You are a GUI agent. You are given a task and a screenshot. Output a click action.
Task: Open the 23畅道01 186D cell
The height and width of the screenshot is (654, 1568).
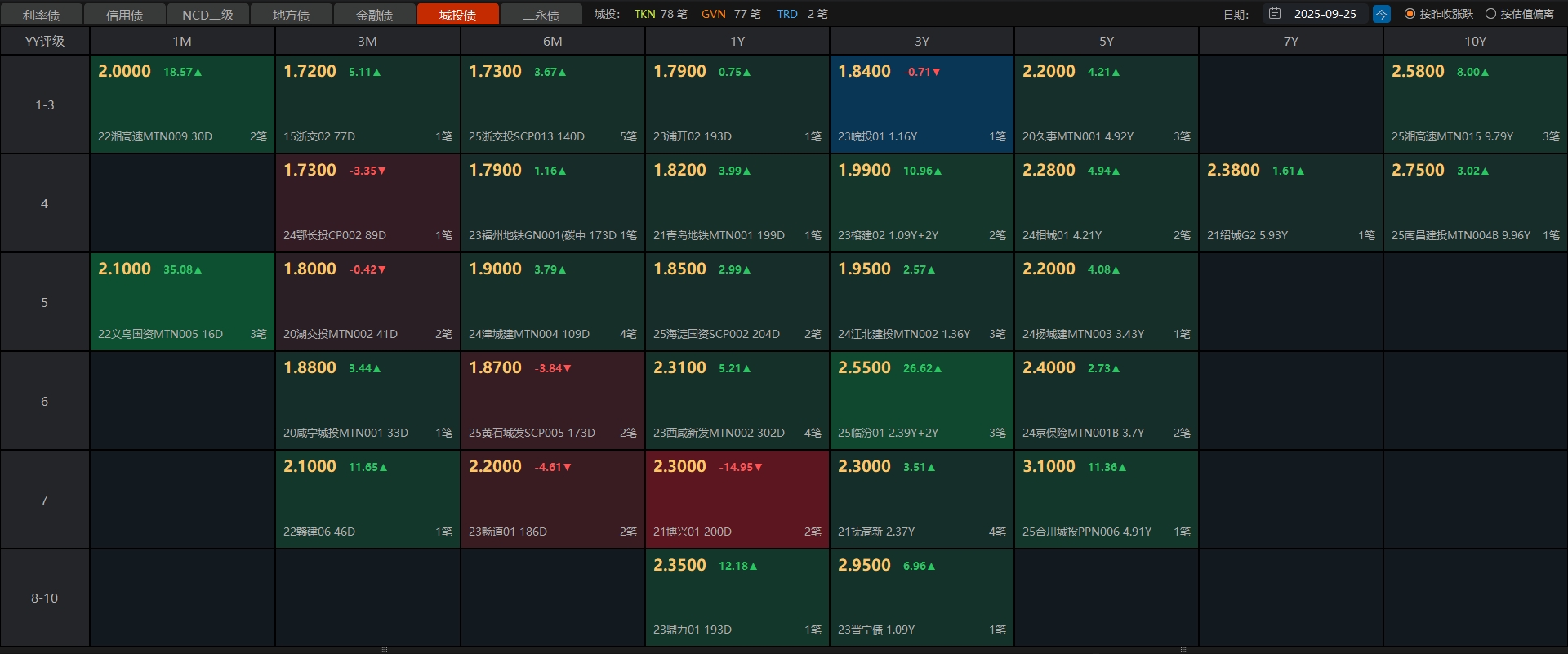(553, 500)
